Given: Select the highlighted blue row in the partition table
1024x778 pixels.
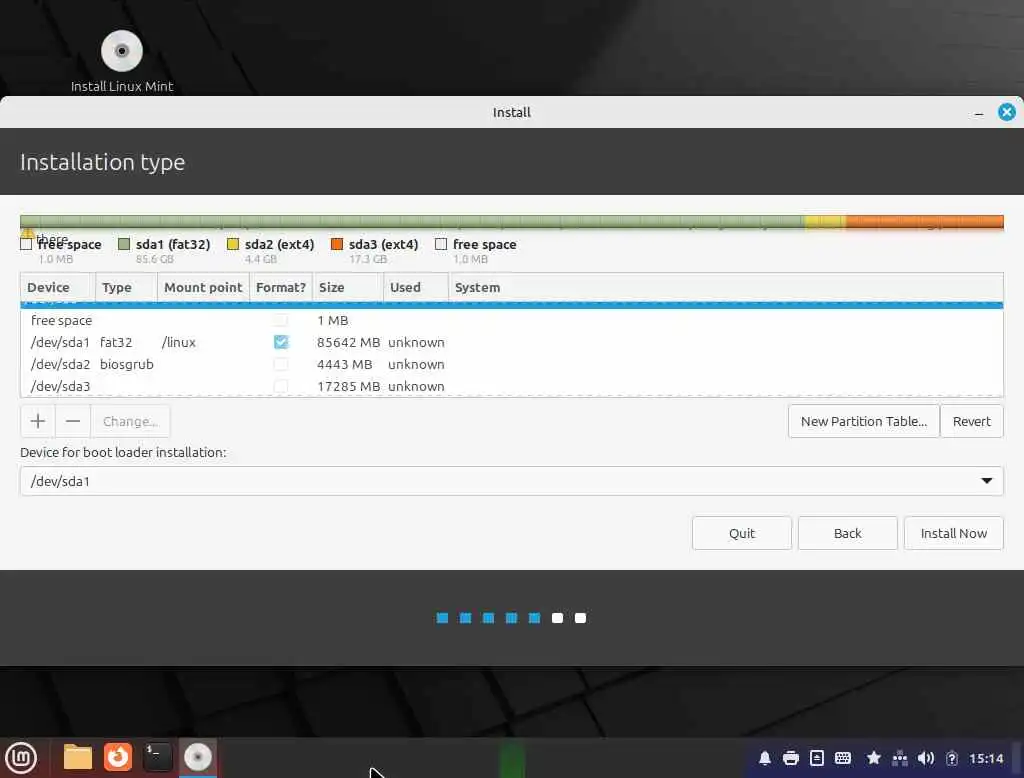Looking at the screenshot, I should [x=511, y=305].
